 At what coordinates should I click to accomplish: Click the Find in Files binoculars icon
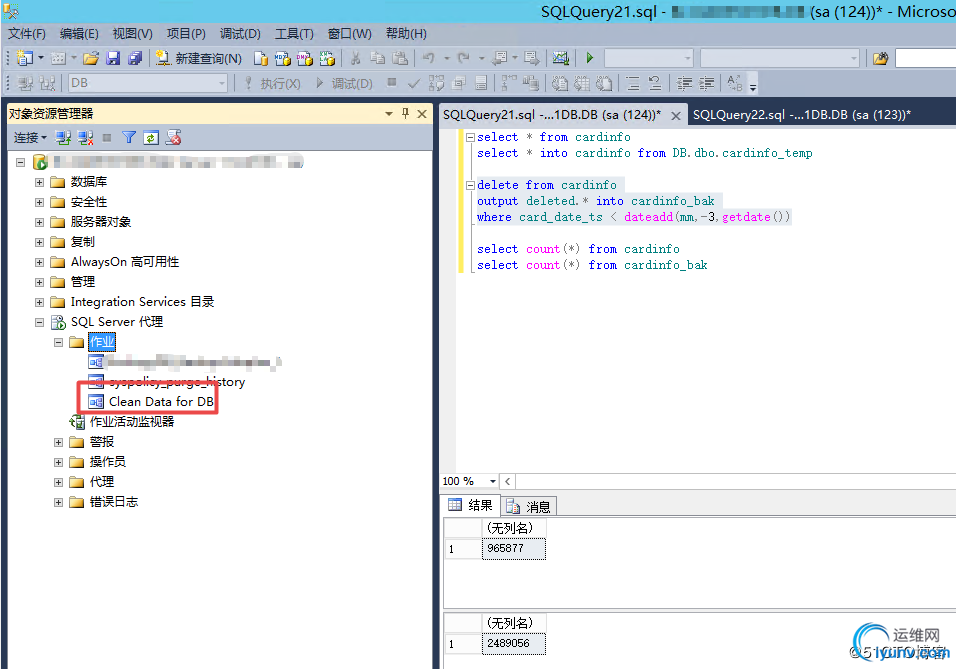(x=880, y=58)
